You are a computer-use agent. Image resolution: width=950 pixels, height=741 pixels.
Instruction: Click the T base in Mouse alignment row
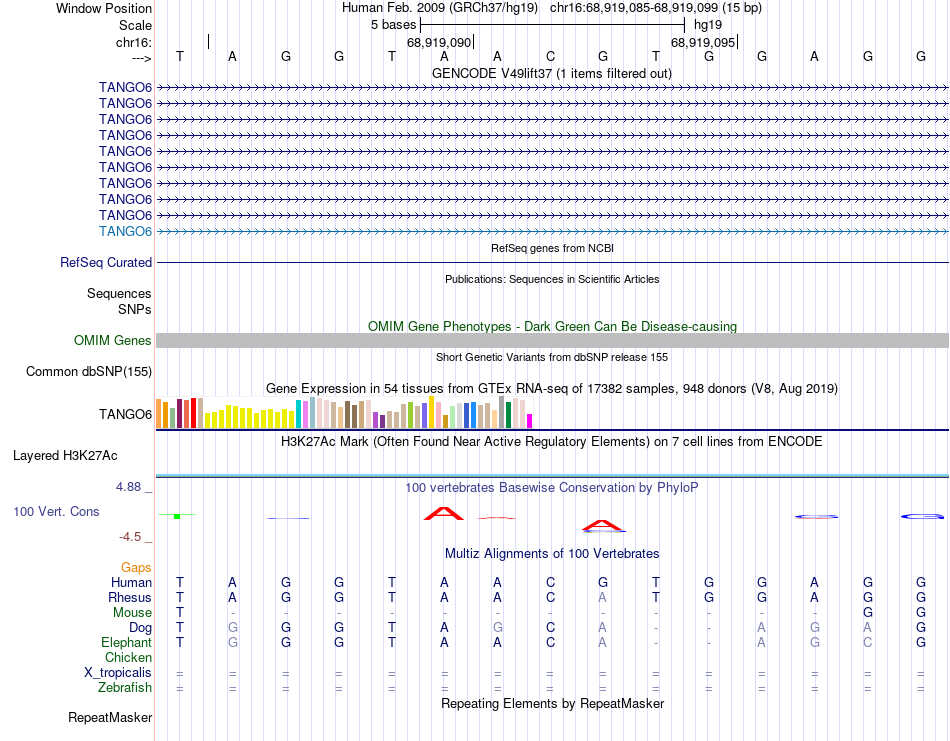[x=179, y=613]
